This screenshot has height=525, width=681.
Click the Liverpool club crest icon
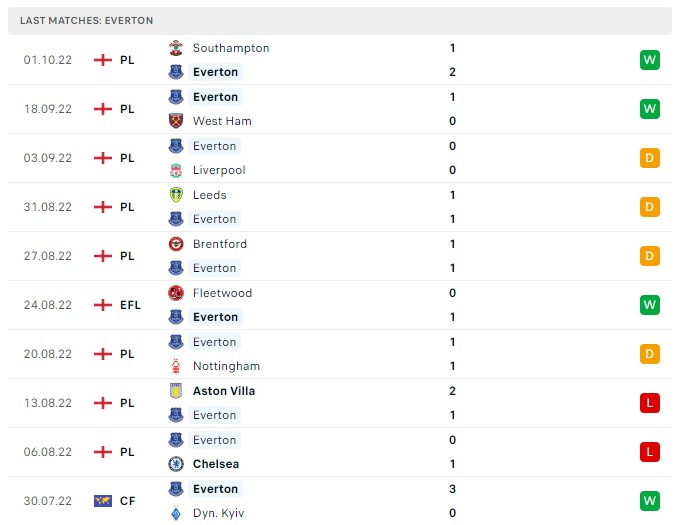pos(176,170)
